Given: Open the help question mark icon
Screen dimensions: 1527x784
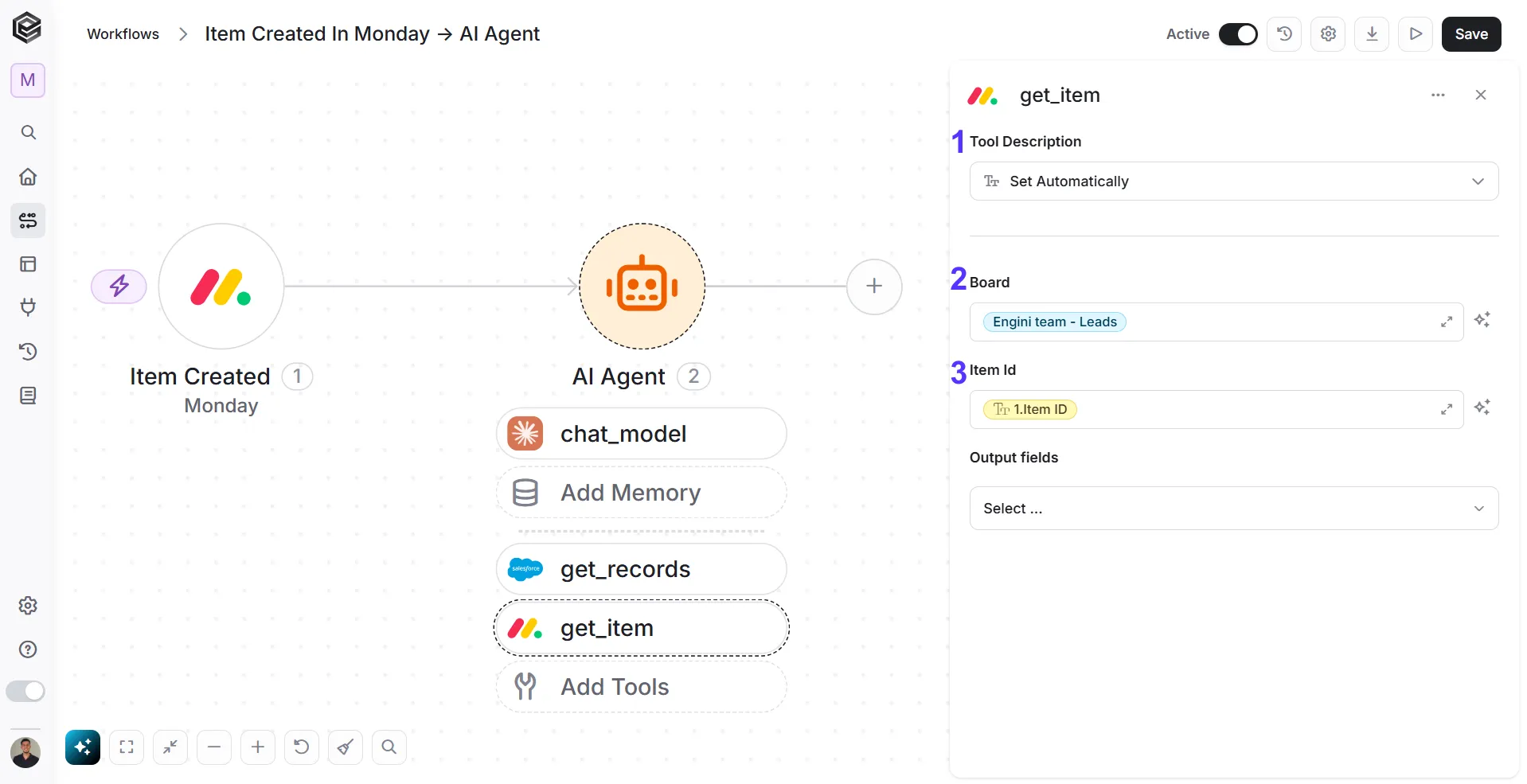Looking at the screenshot, I should (28, 649).
